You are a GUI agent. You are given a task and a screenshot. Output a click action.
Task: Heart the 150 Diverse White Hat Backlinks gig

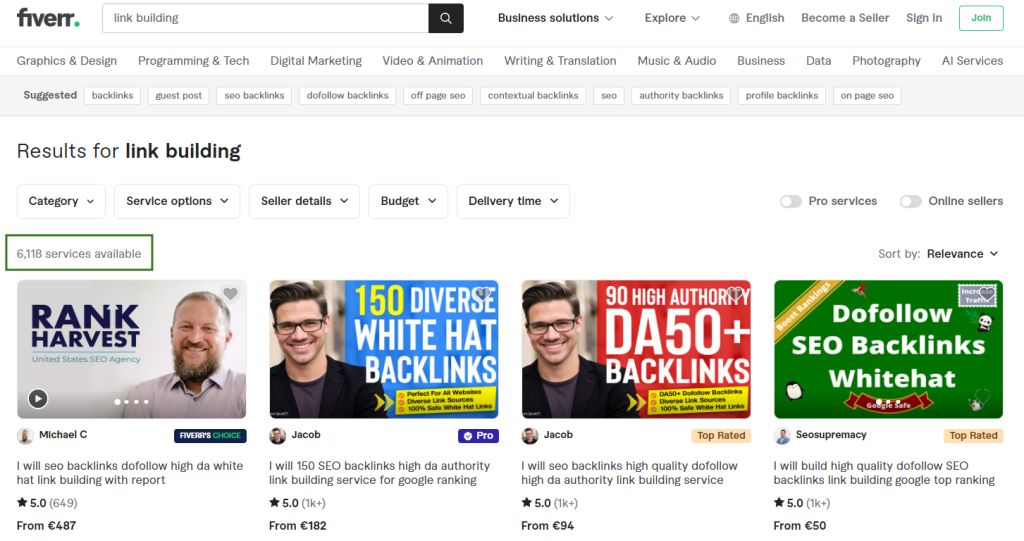(483, 294)
